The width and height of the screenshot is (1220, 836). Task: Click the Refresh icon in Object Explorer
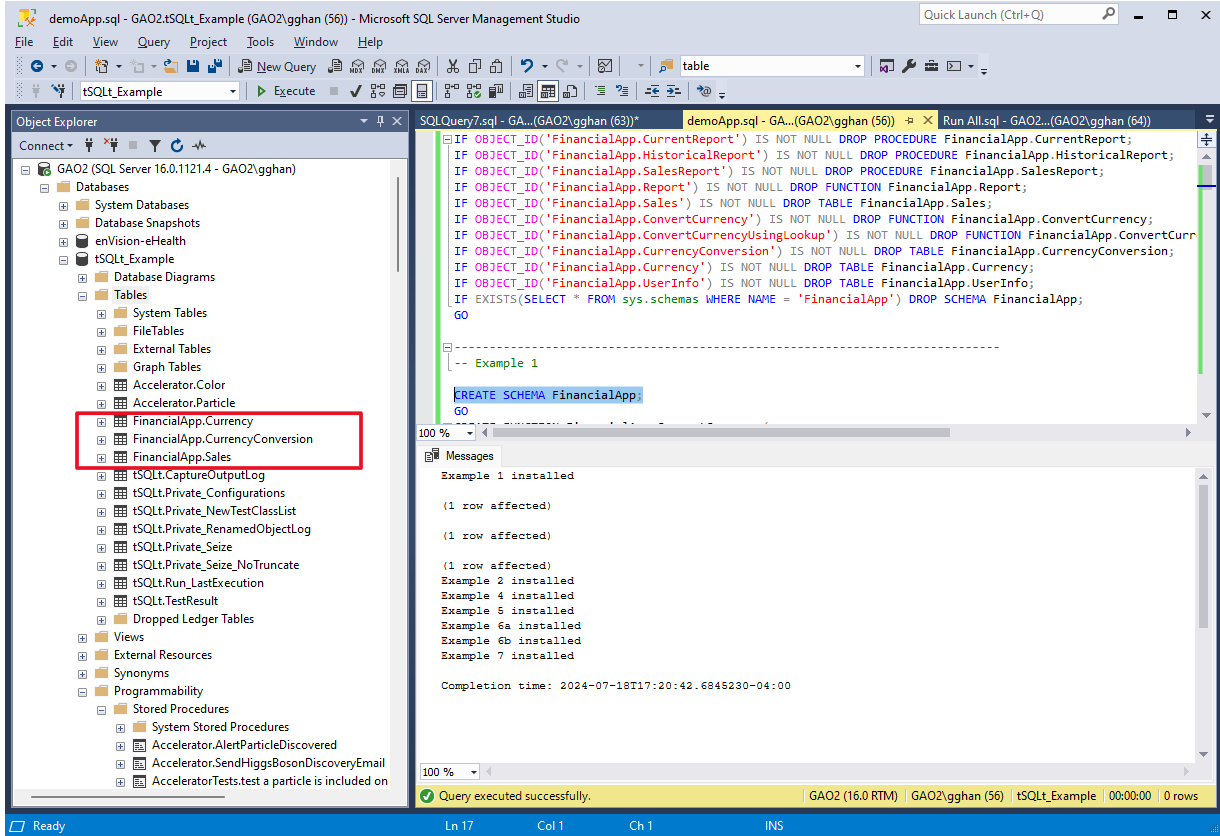click(176, 145)
